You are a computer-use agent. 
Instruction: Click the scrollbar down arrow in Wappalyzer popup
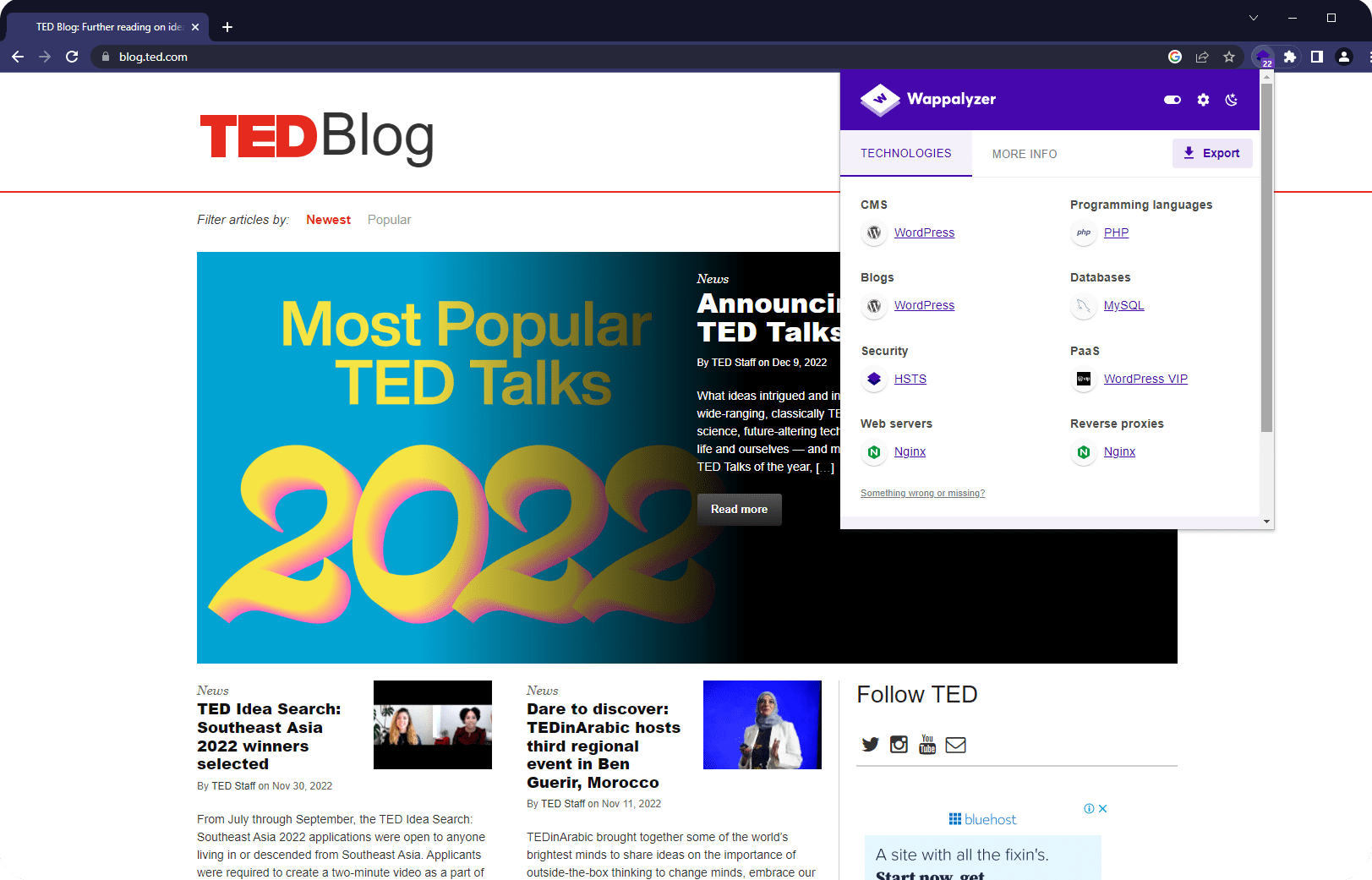(1266, 522)
